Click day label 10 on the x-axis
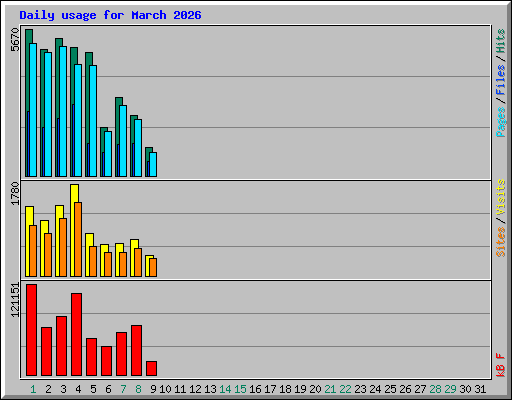512x400 pixels. pyautogui.click(x=165, y=389)
